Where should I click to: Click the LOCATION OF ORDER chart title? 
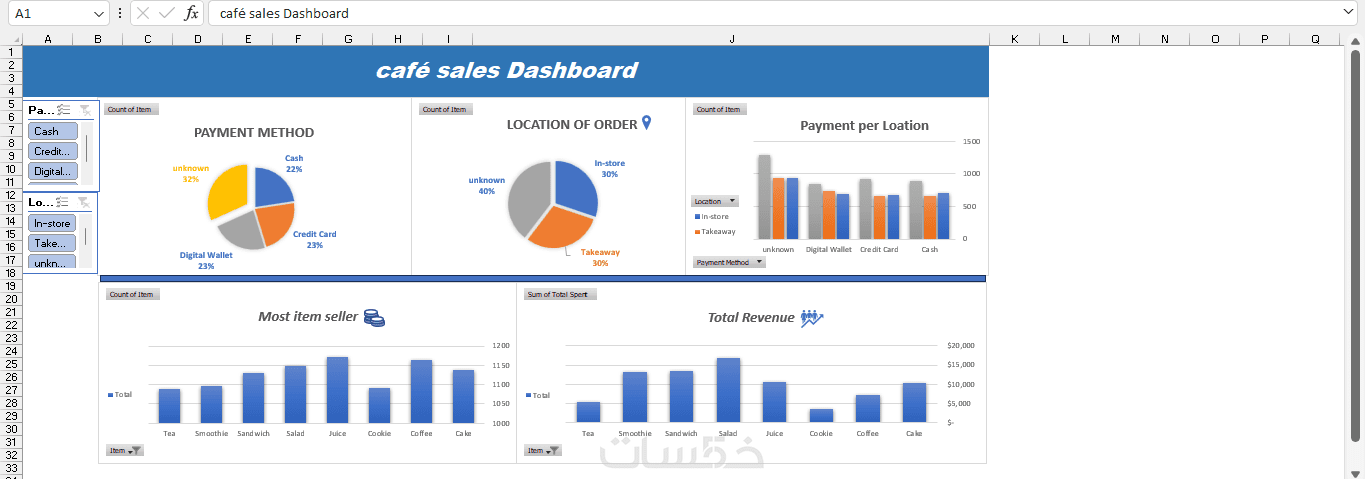click(x=571, y=125)
